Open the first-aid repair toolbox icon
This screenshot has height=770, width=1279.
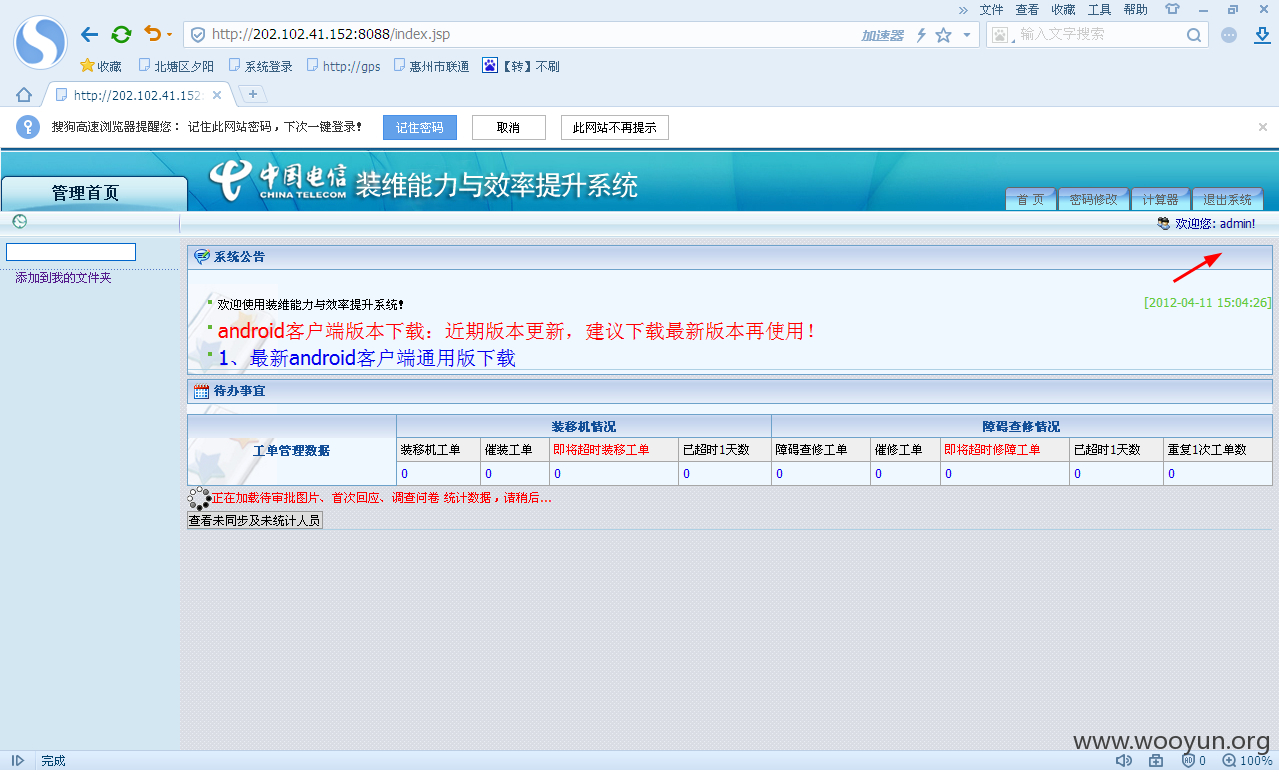[x=1156, y=761]
